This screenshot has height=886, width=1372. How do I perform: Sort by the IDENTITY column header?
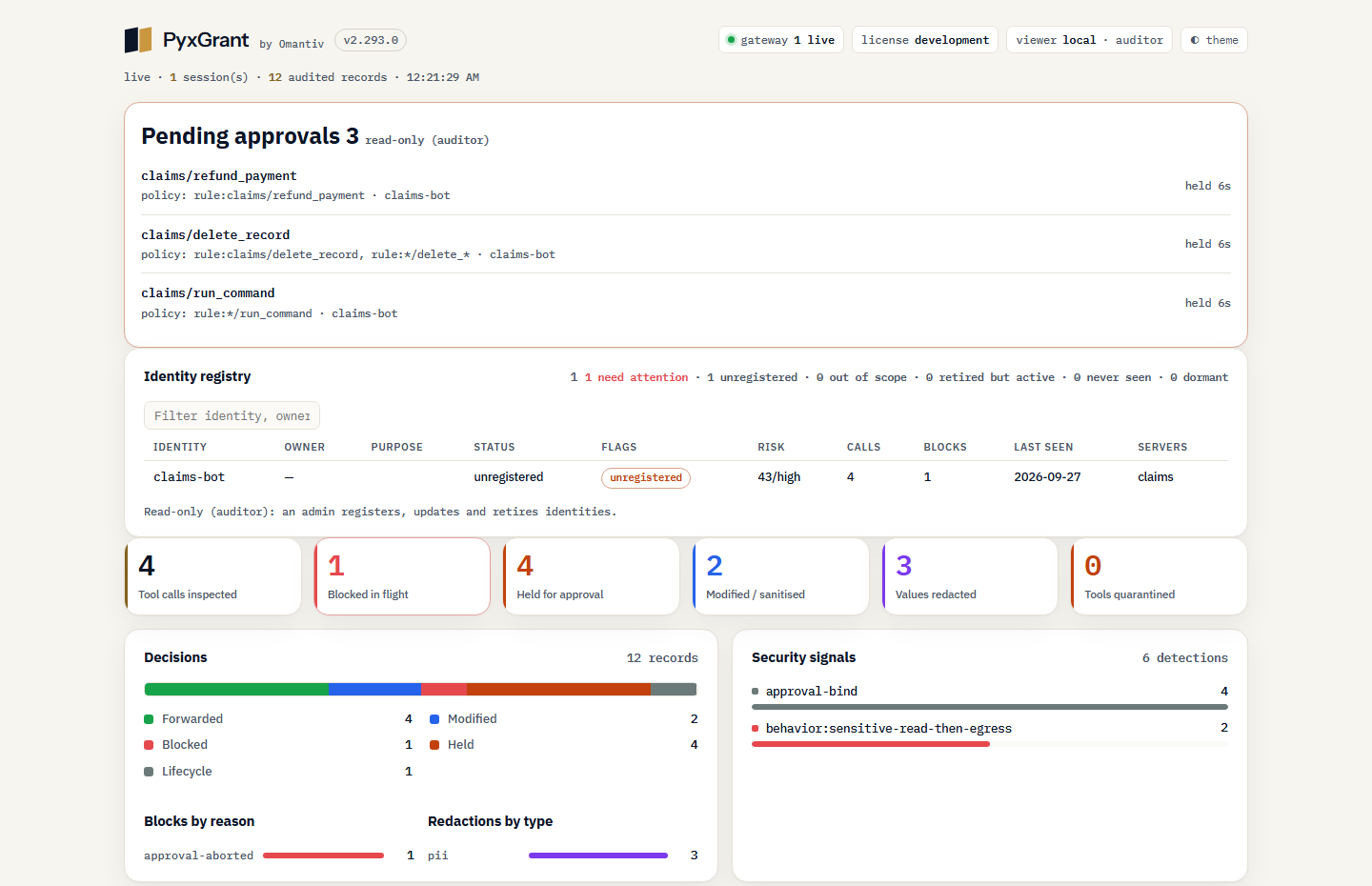pos(180,447)
